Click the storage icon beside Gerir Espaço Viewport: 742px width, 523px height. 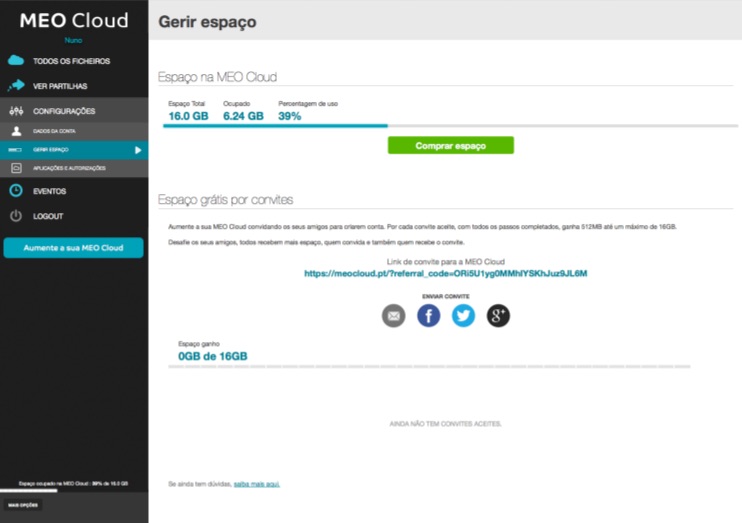pos(15,150)
